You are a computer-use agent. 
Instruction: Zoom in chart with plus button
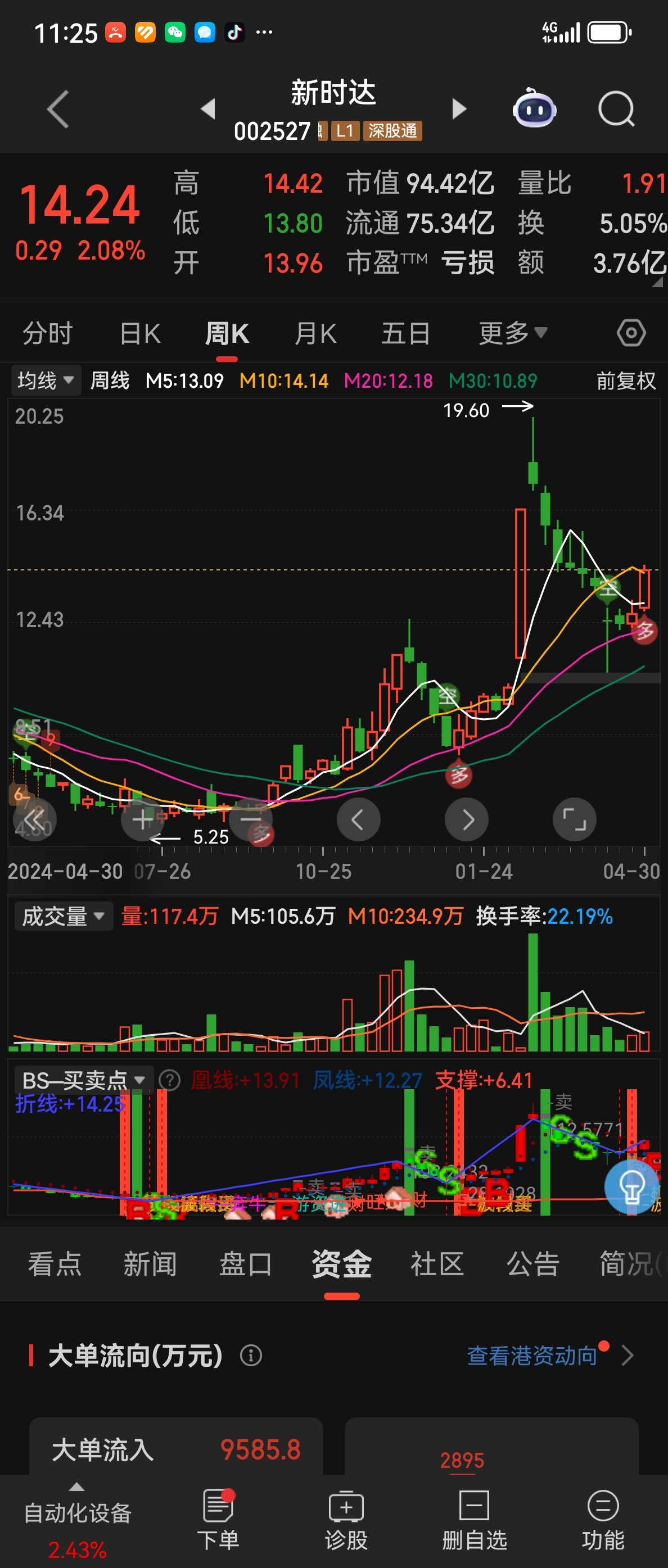pos(142,819)
